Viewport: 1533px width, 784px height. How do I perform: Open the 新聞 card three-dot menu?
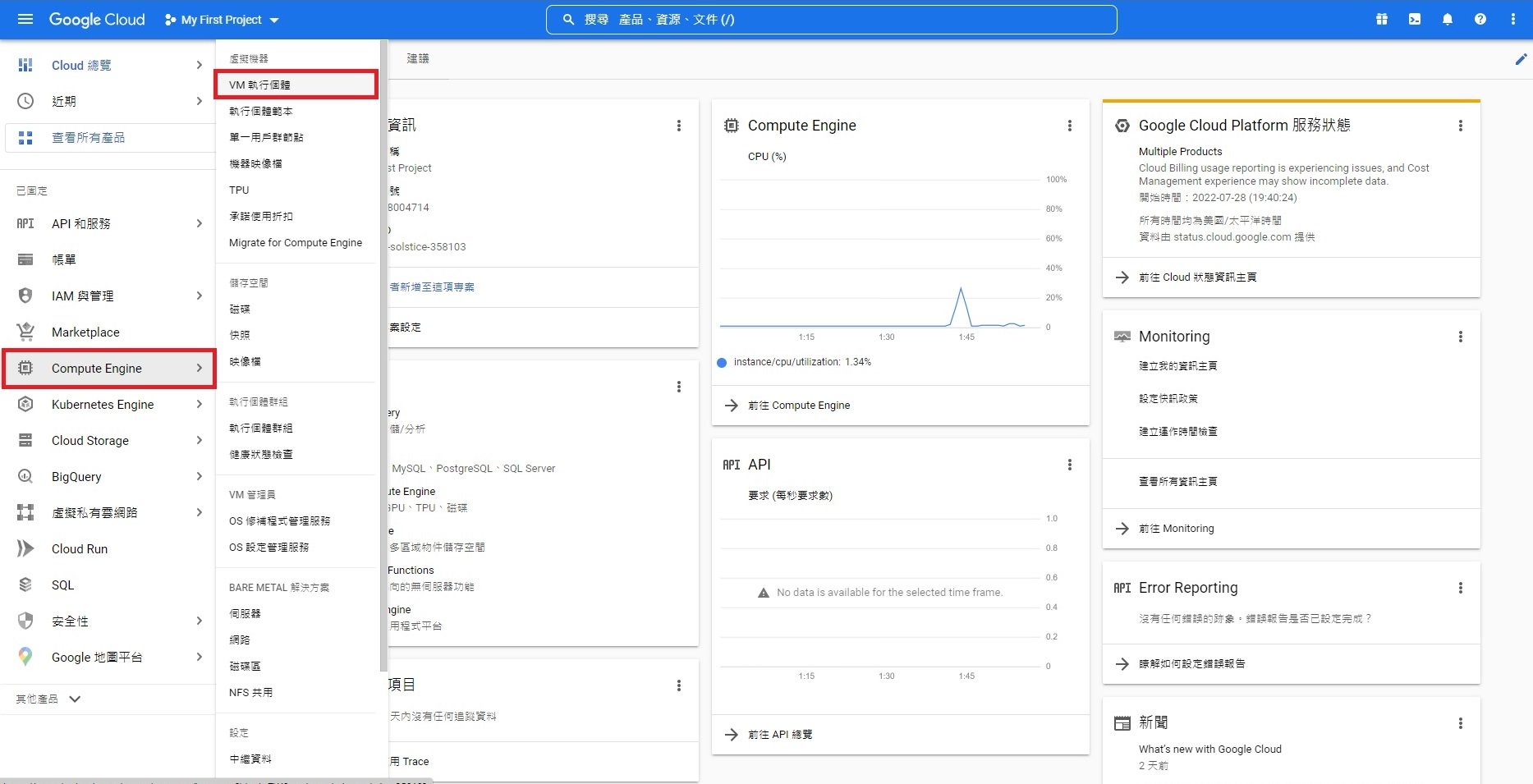click(1460, 723)
